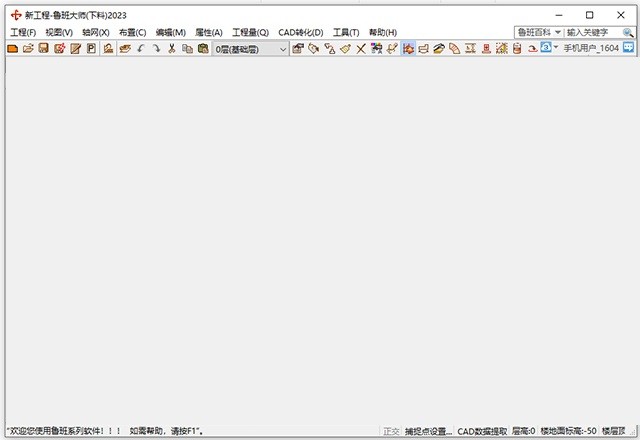Click the redo arrow icon
The width and height of the screenshot is (640, 440).
[x=156, y=48]
